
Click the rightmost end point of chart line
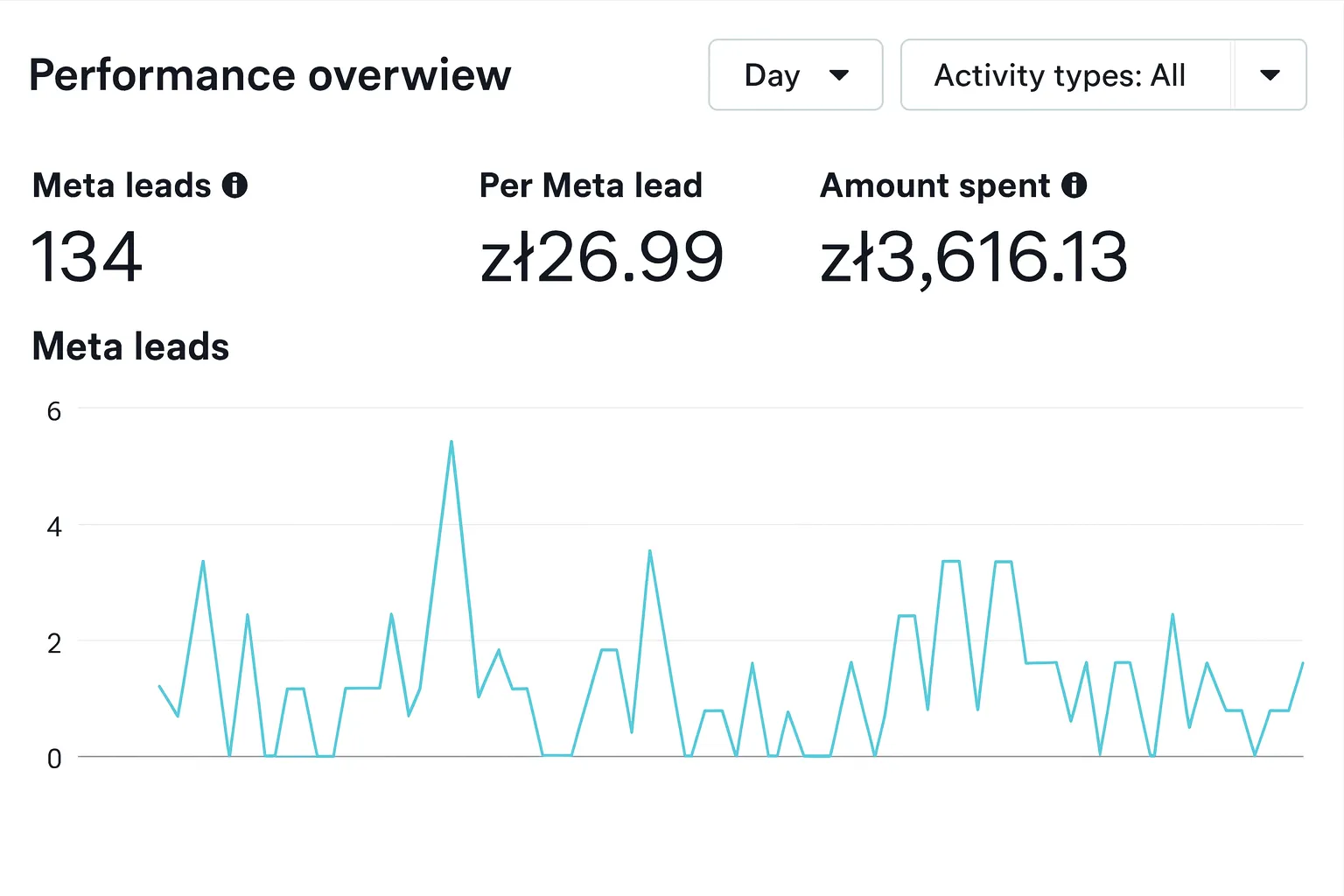pyautogui.click(x=1302, y=664)
